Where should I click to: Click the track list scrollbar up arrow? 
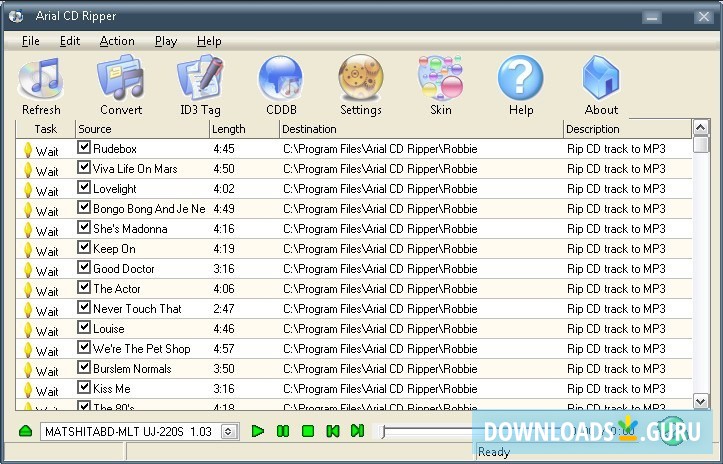[x=701, y=127]
